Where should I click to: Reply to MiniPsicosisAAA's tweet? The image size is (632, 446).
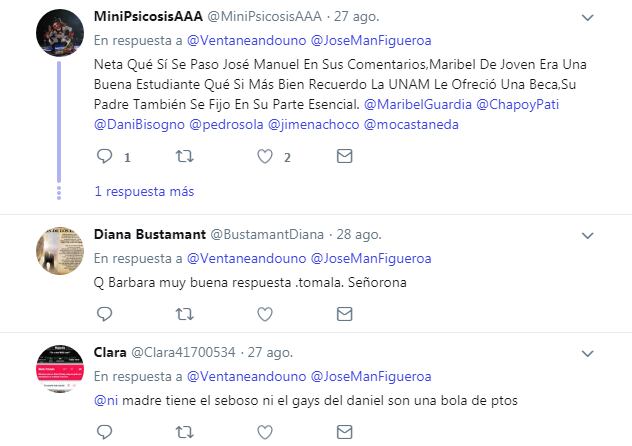click(104, 156)
